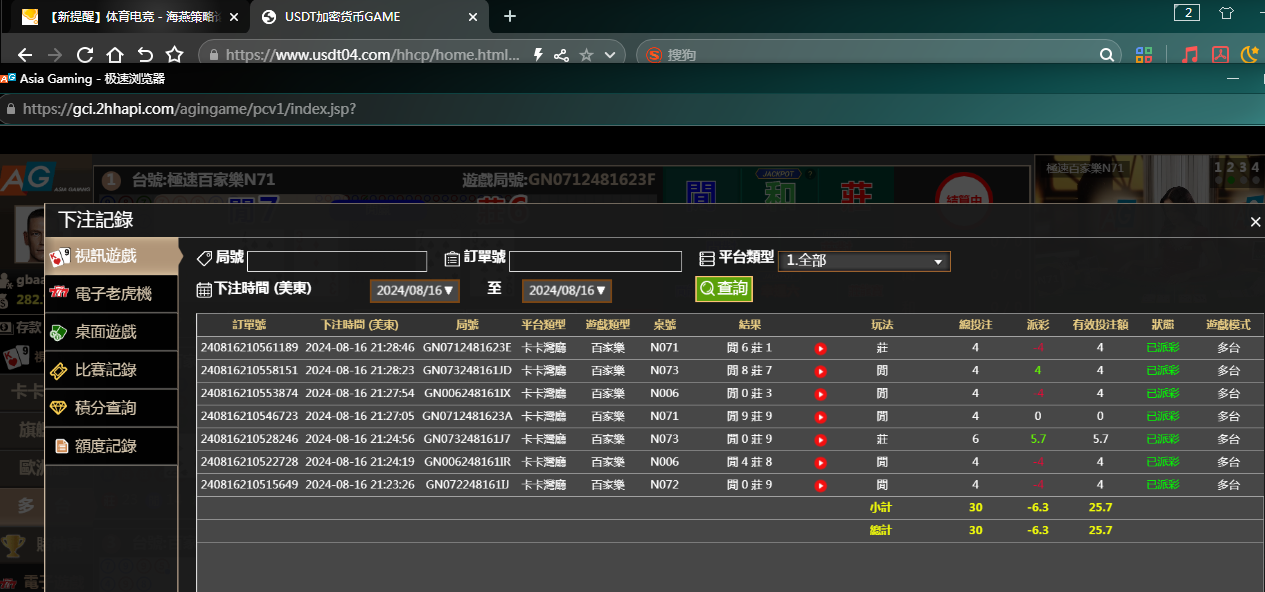The height and width of the screenshot is (592, 1265).
Task: Click the red music note extension icon
Action: tap(1189, 55)
